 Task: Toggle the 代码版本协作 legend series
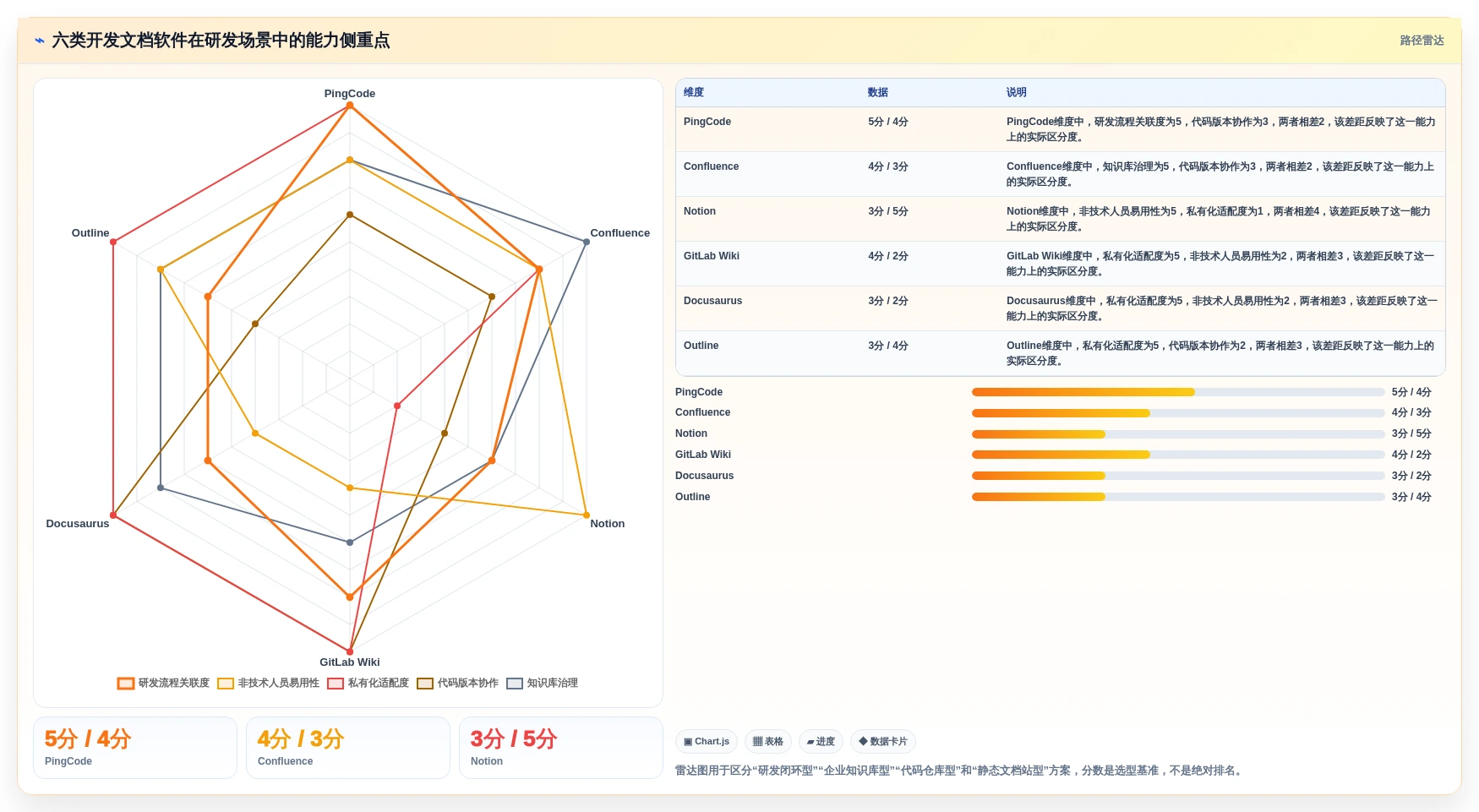coord(457,683)
